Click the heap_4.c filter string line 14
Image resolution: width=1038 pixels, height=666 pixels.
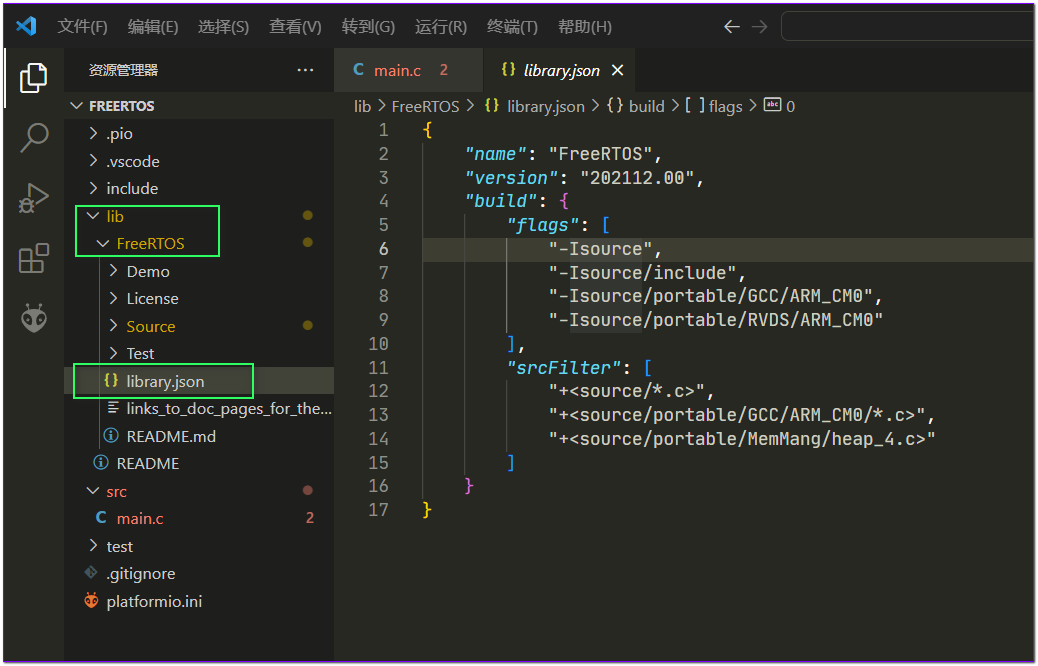741,438
